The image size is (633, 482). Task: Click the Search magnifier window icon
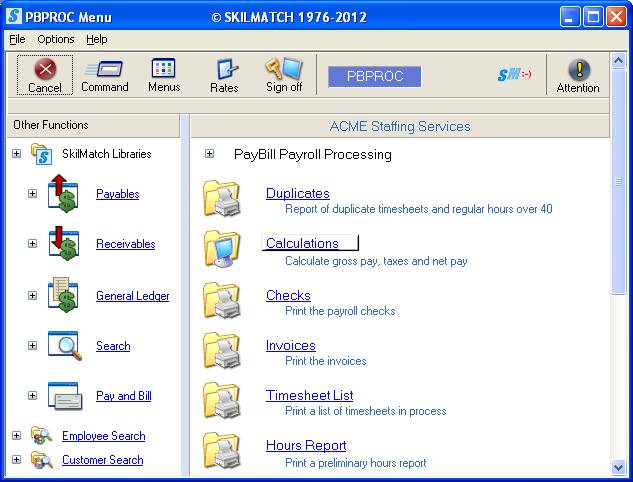click(x=65, y=346)
